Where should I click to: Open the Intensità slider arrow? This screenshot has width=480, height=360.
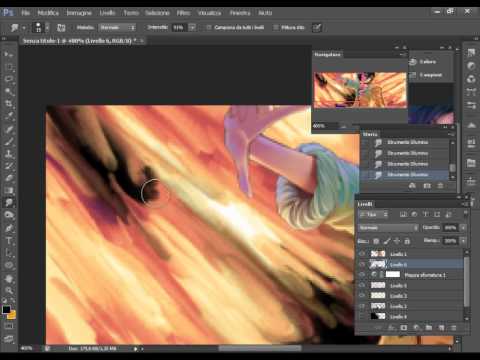(x=192, y=28)
